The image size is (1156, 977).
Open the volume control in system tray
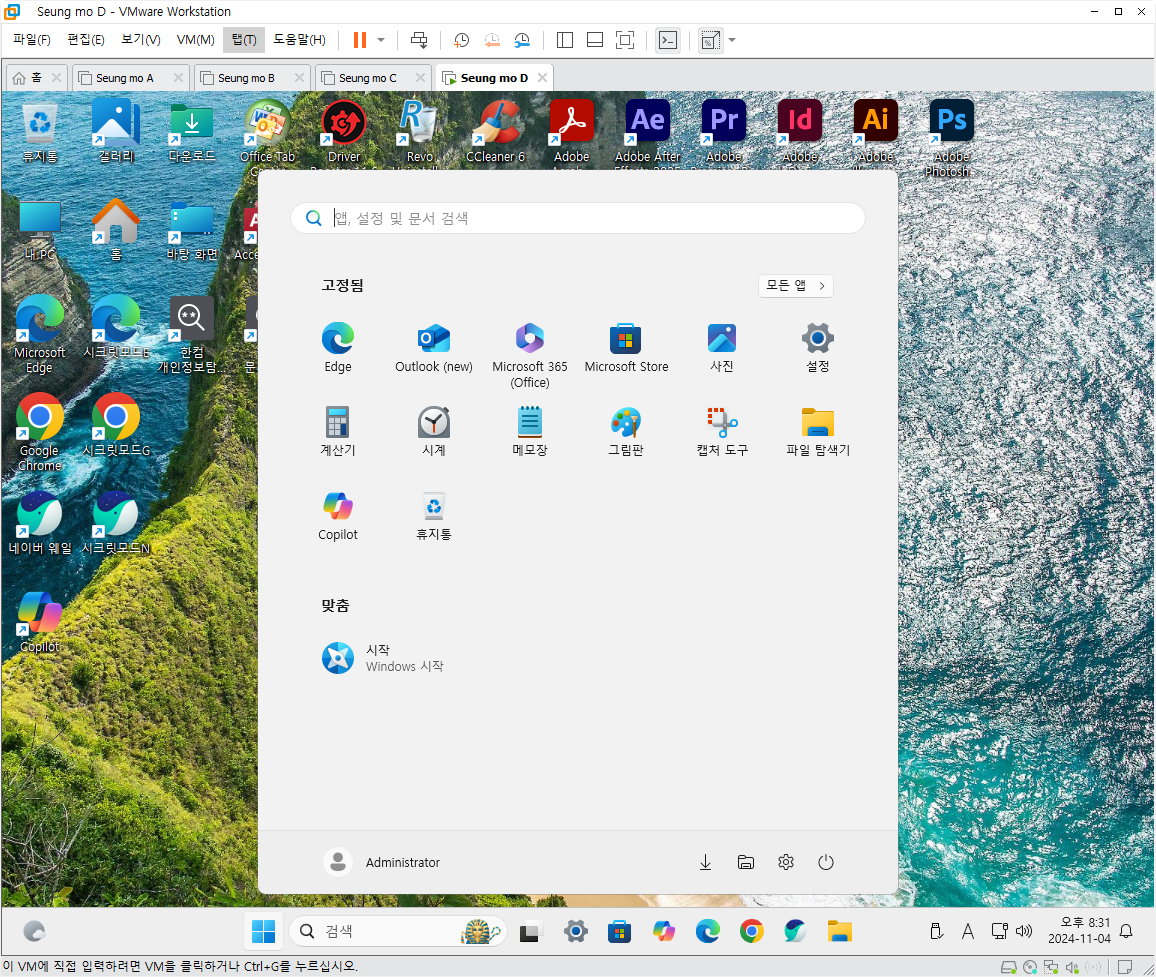coord(1024,931)
